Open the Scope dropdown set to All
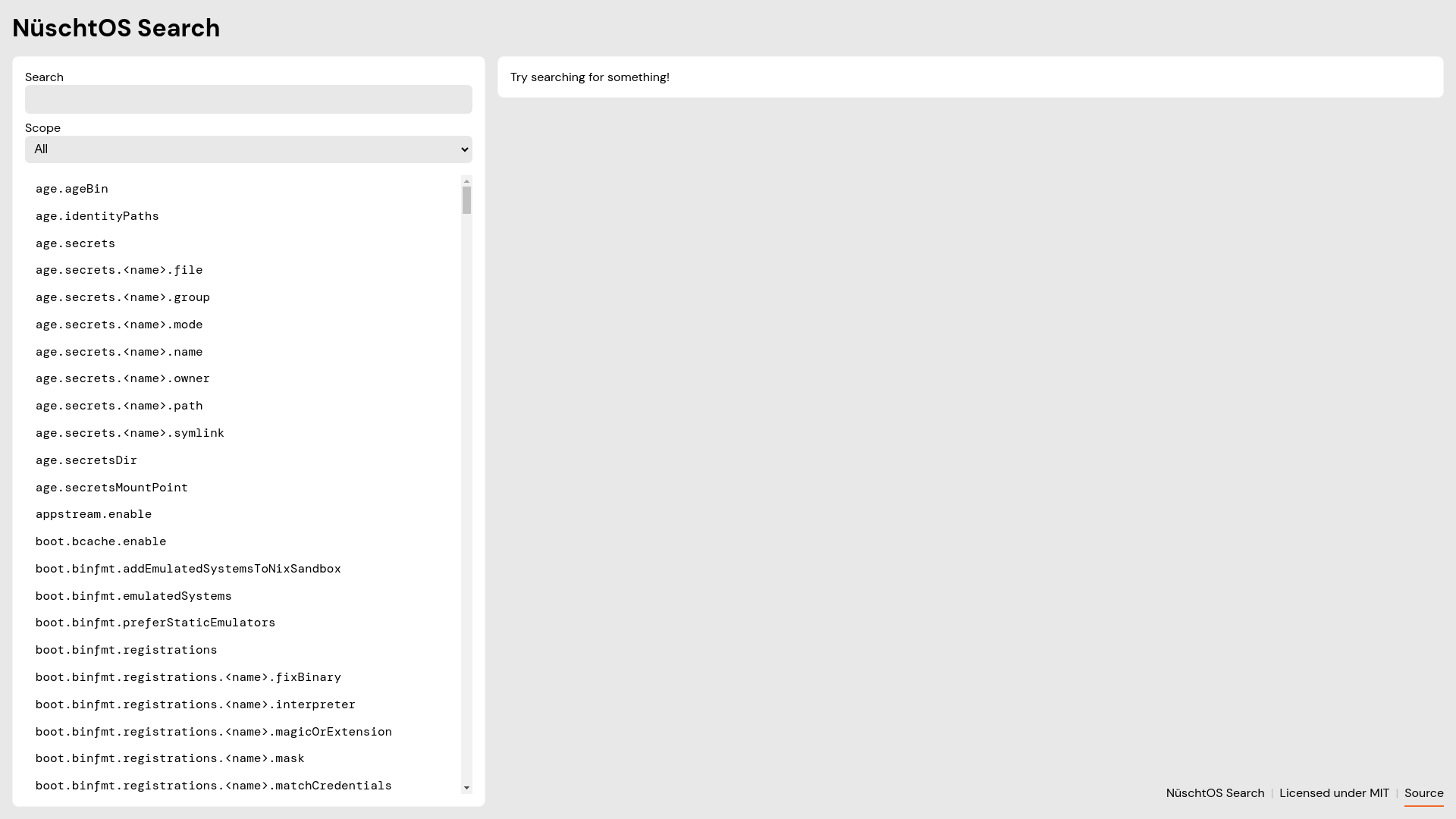 [x=248, y=149]
